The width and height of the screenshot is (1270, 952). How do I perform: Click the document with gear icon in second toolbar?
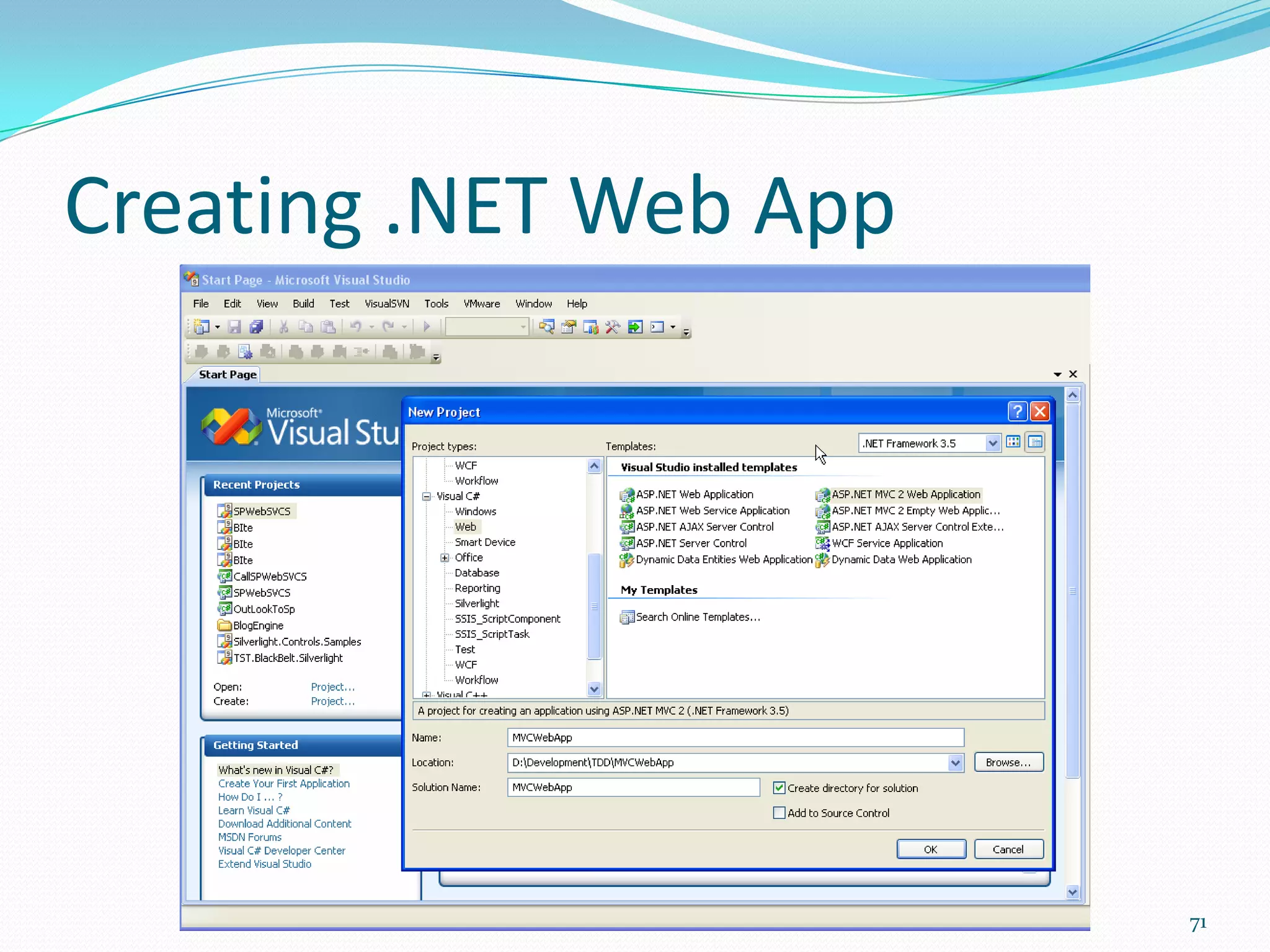click(x=245, y=352)
